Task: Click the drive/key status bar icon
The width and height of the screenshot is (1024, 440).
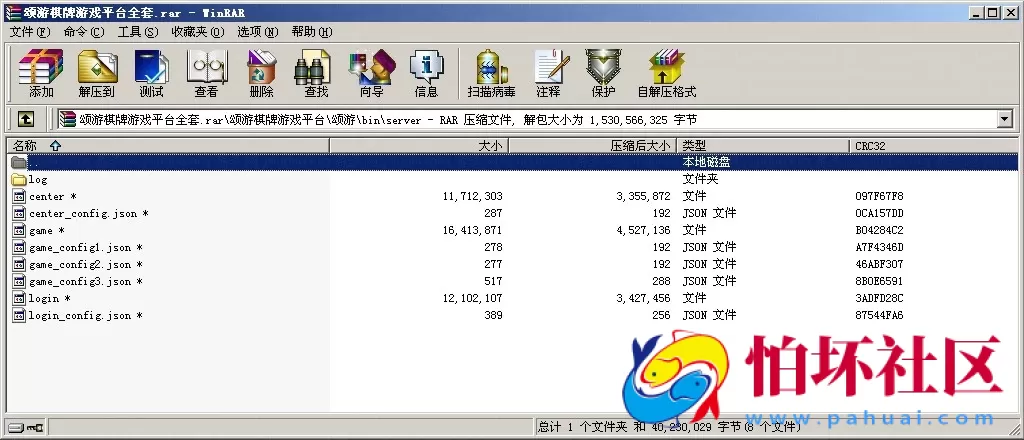Action: pos(25,428)
